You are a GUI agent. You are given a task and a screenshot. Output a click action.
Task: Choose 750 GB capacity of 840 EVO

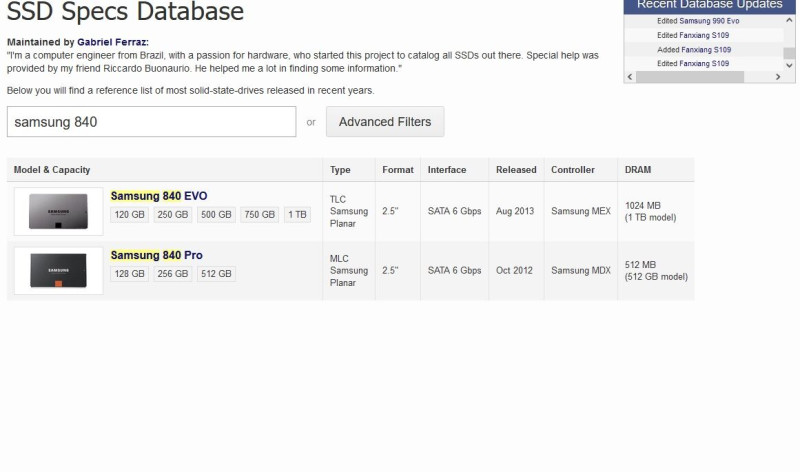click(259, 214)
